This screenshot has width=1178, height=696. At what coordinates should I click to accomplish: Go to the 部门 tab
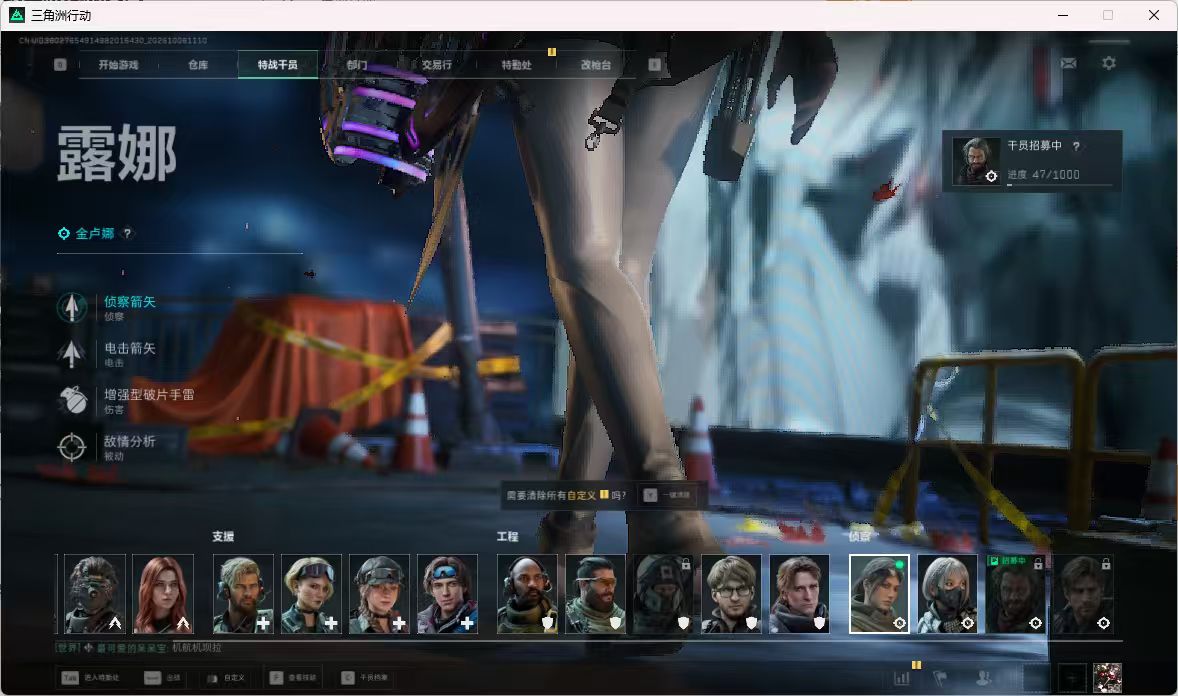[358, 65]
